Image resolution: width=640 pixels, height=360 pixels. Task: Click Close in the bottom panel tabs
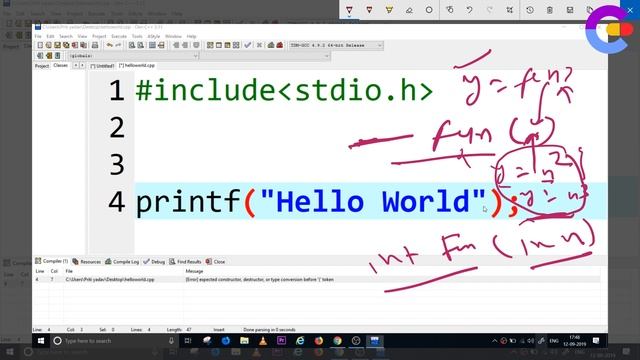[216, 262]
